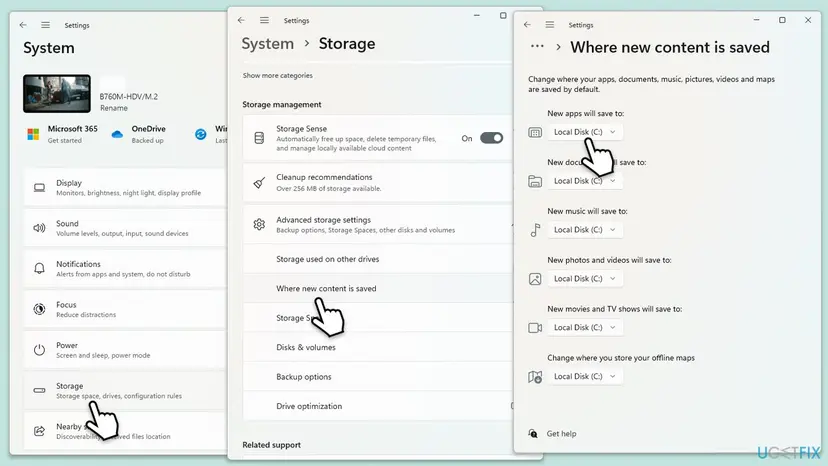Click back arrow in Where new content window
Viewport: 828px width, 466px height.
527,25
